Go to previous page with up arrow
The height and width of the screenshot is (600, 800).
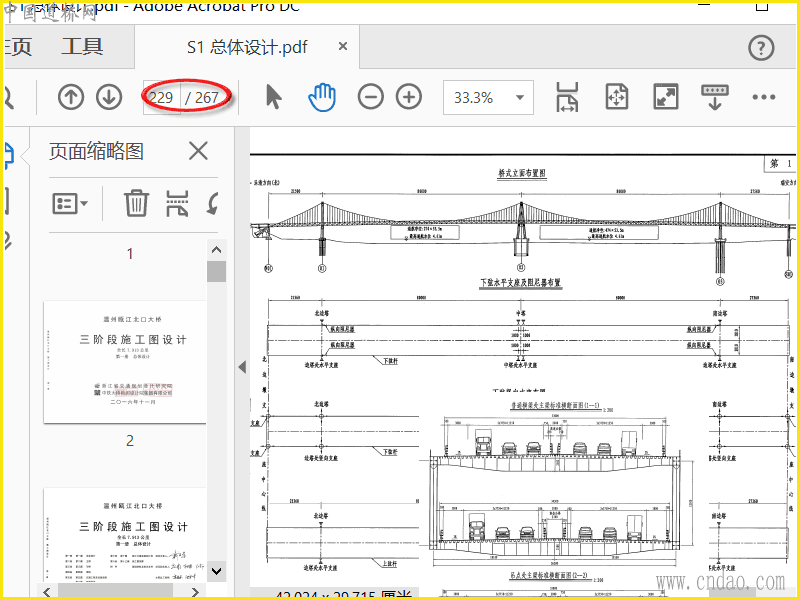[x=71, y=97]
